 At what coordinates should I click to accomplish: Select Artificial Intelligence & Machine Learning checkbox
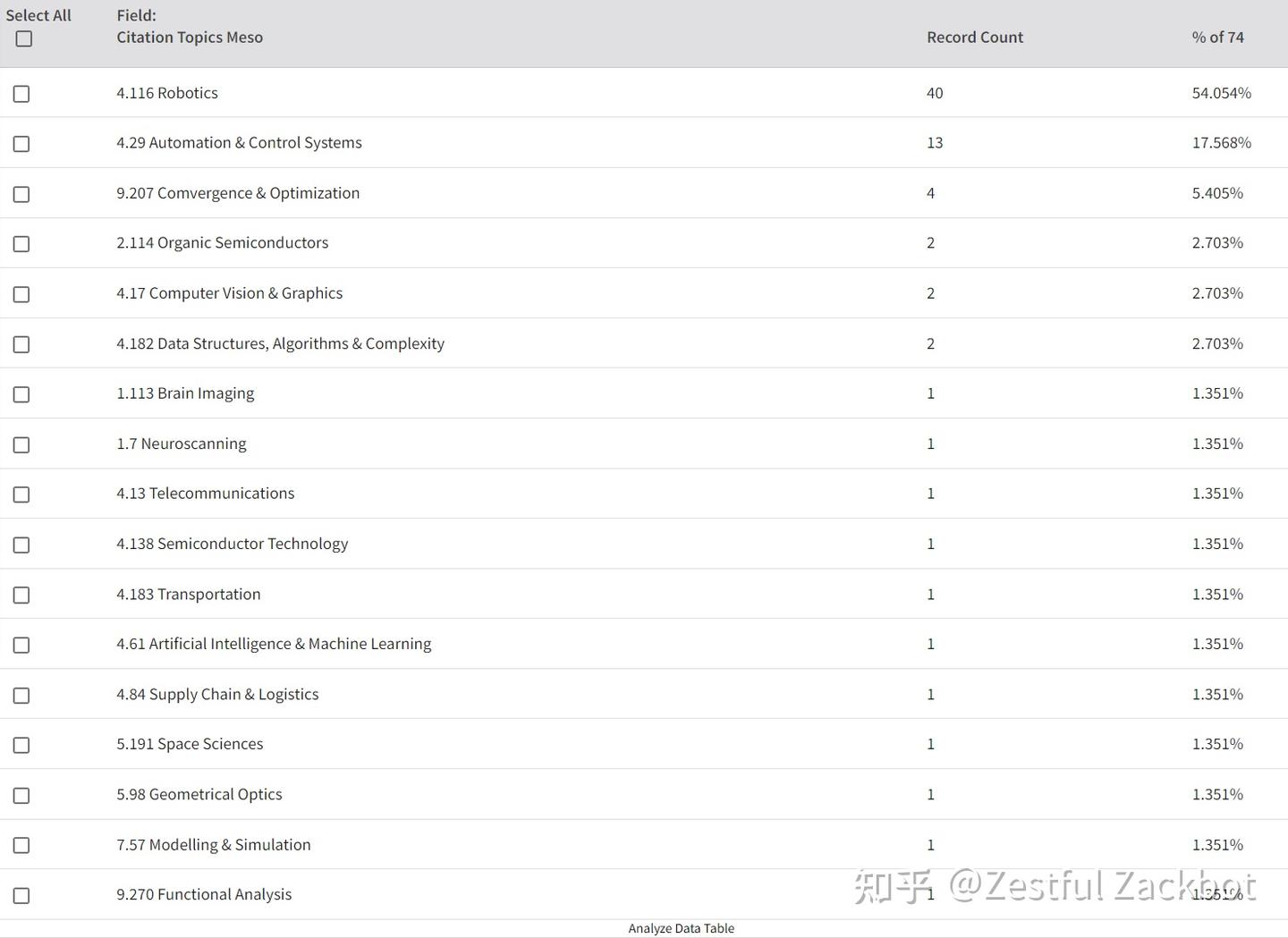[x=21, y=645]
